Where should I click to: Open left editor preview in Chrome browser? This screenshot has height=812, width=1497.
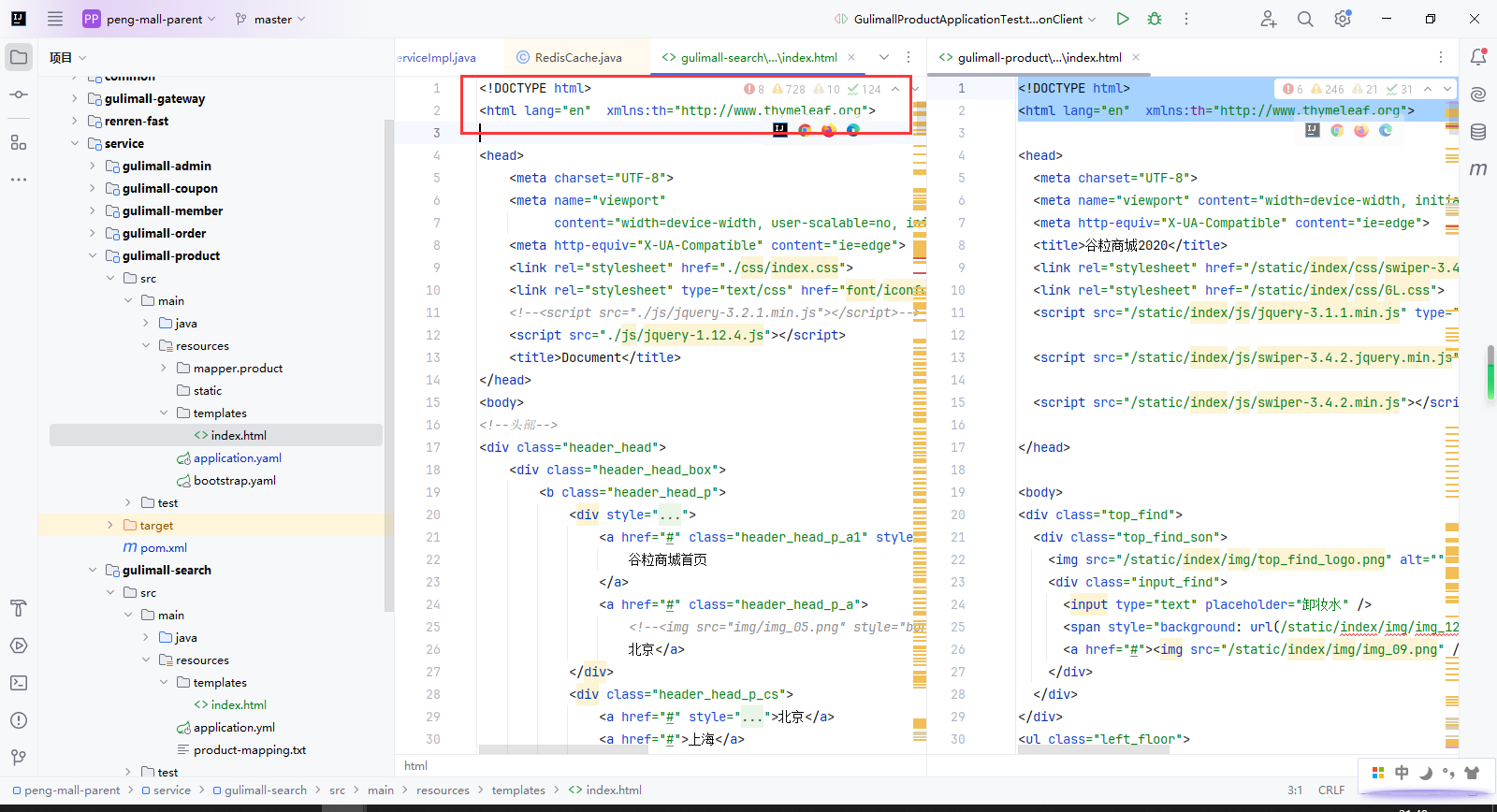coord(805,130)
